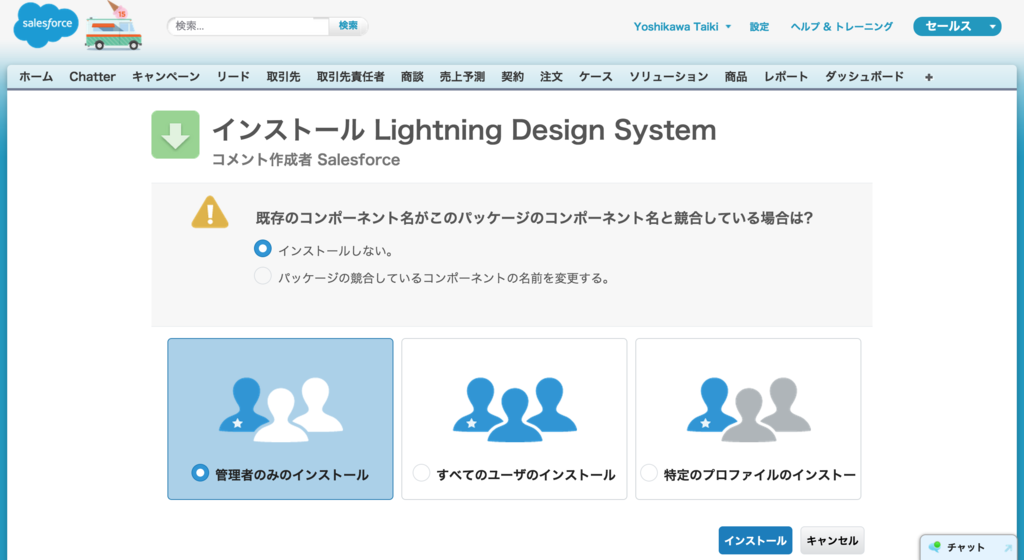Click the admin-only users illustration
1024x560 pixels.
[281, 410]
